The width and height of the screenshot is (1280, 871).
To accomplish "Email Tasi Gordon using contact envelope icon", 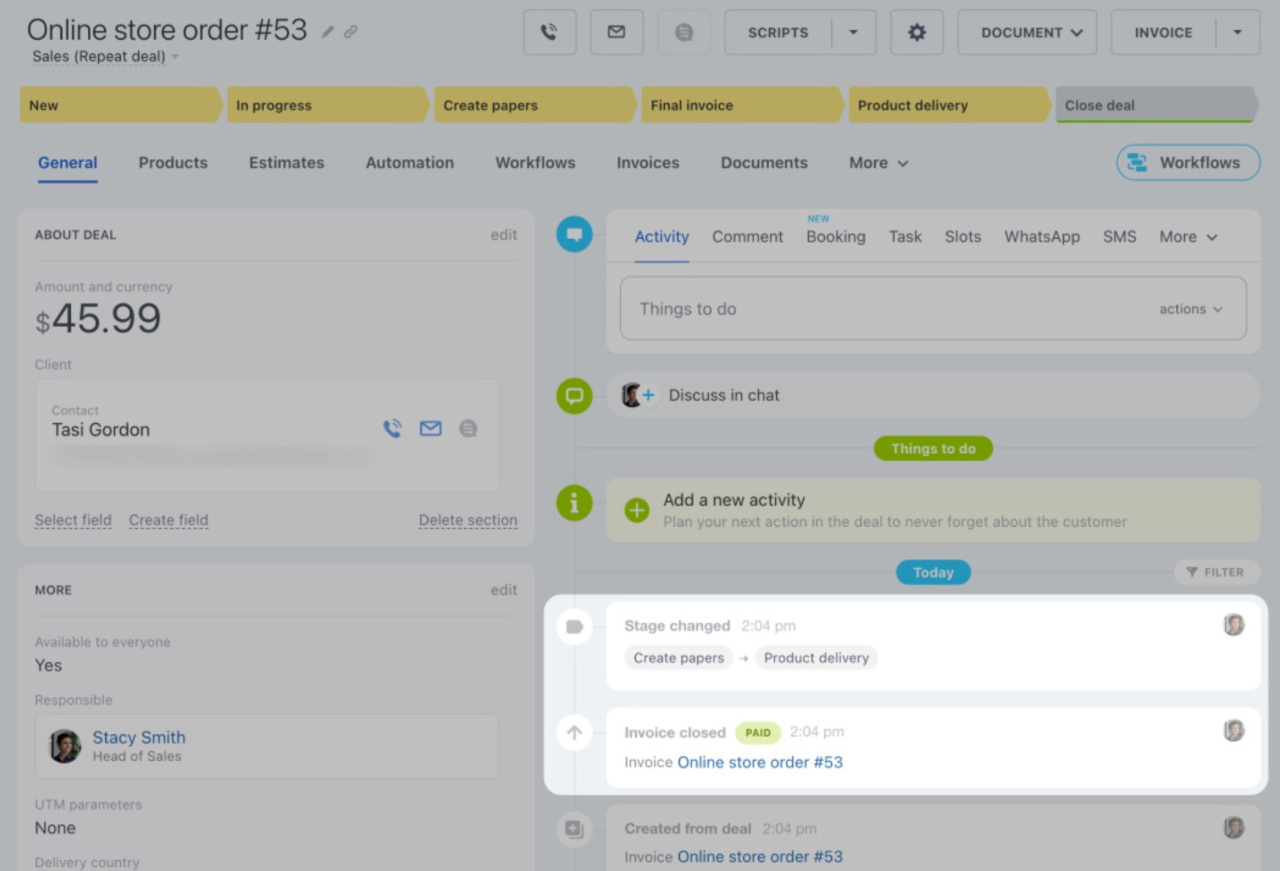I will coord(430,429).
